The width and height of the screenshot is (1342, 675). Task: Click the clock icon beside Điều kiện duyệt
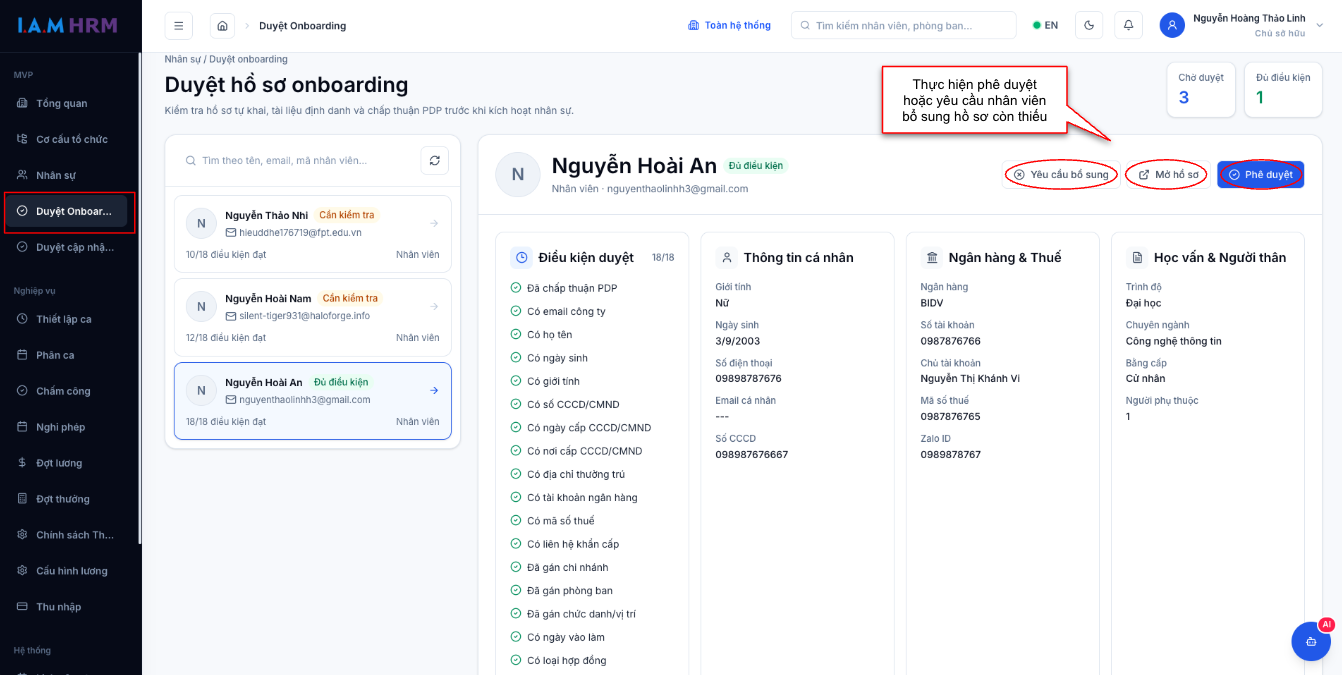click(x=521, y=257)
